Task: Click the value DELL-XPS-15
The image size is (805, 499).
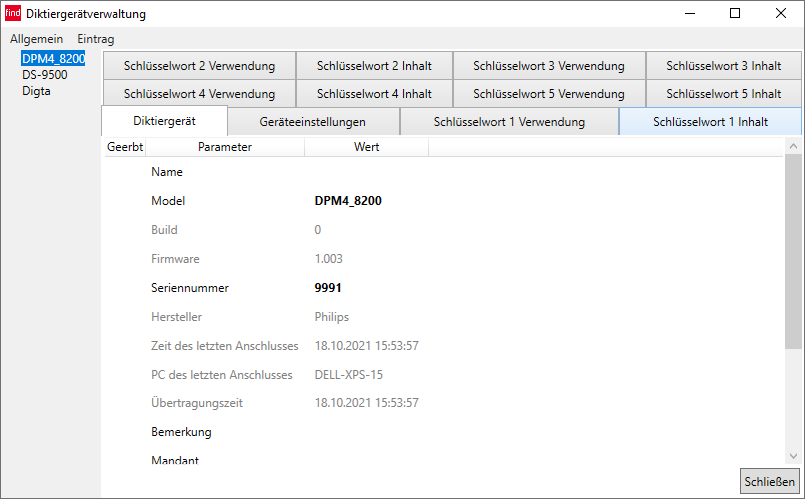Action: click(349, 375)
